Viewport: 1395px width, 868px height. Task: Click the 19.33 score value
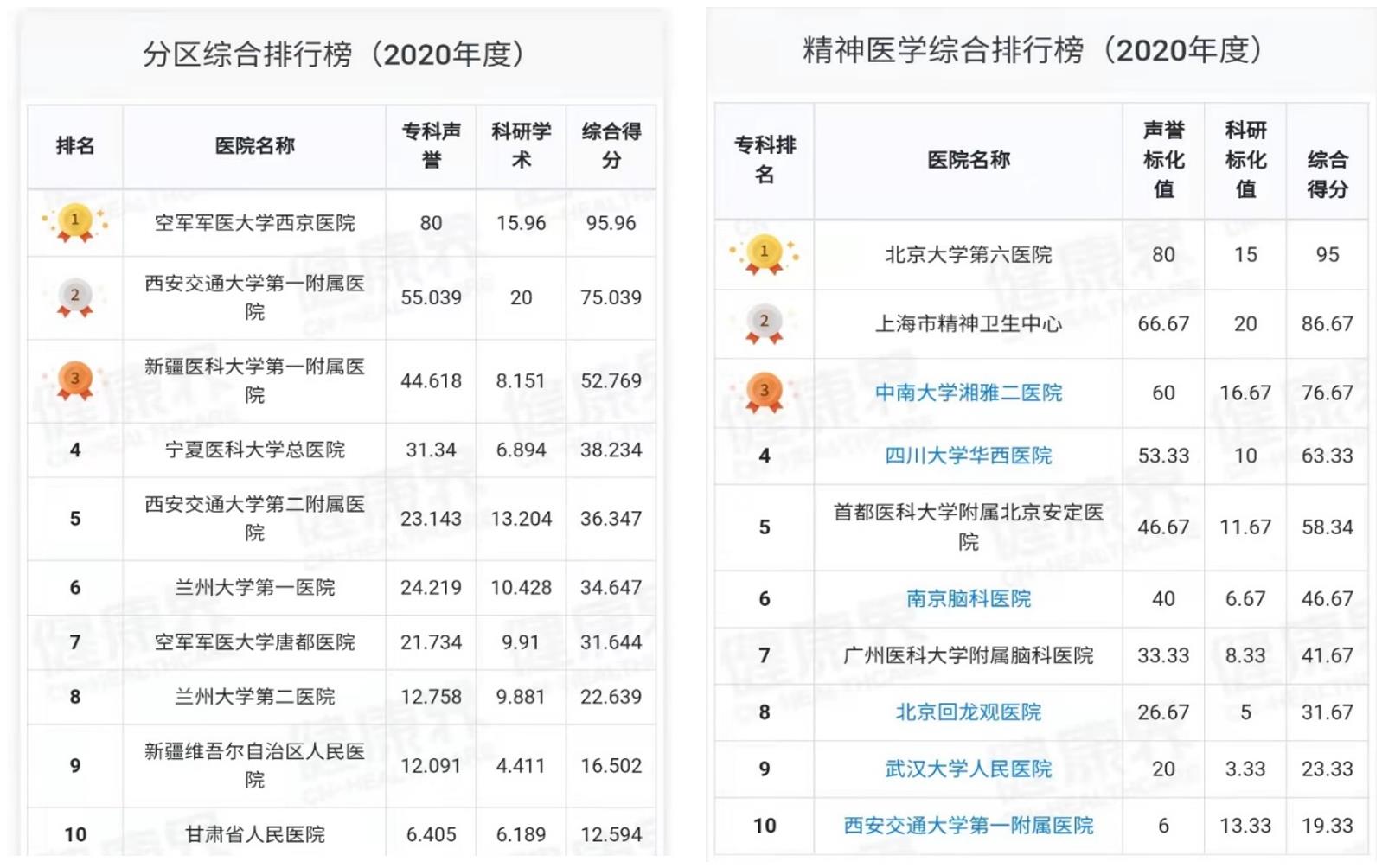point(1328,827)
